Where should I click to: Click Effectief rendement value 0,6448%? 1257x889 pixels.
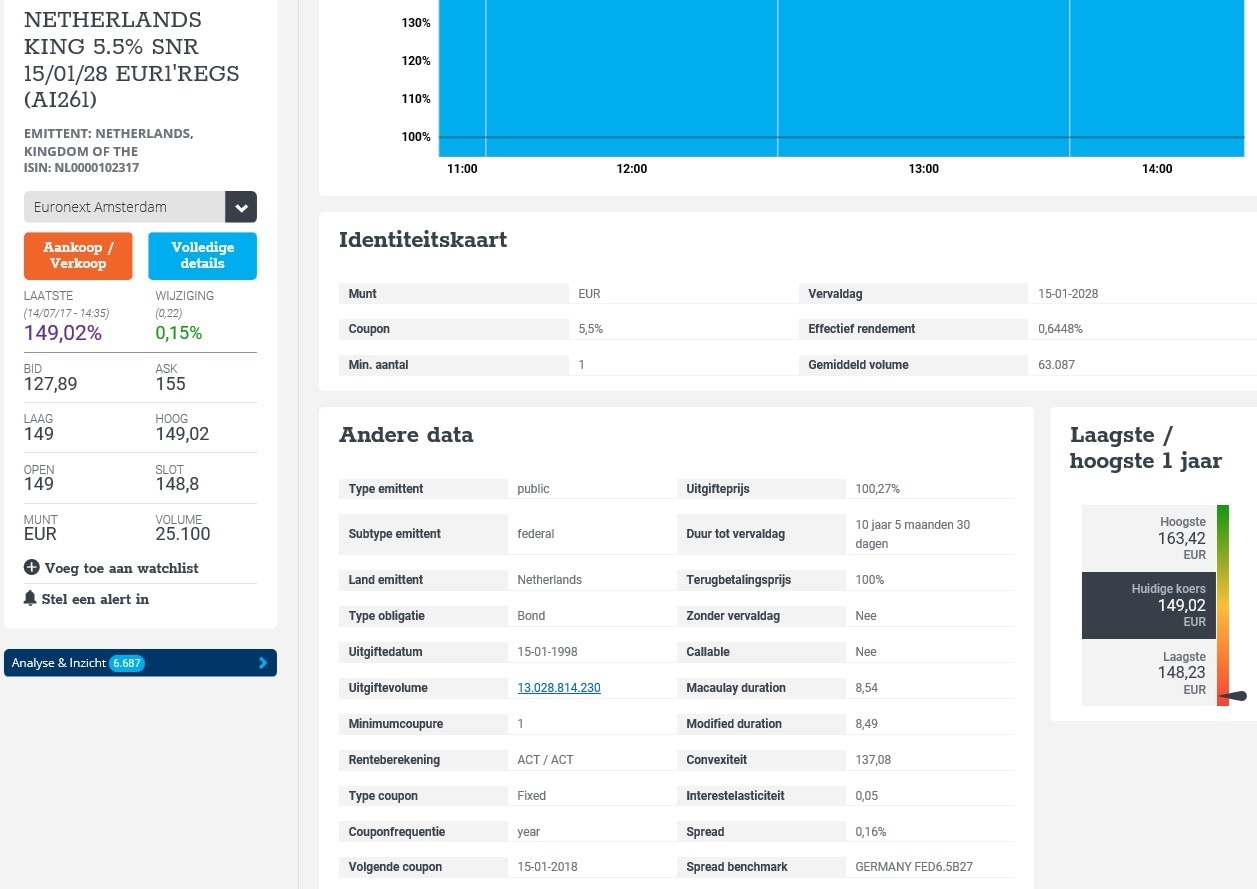point(1060,329)
